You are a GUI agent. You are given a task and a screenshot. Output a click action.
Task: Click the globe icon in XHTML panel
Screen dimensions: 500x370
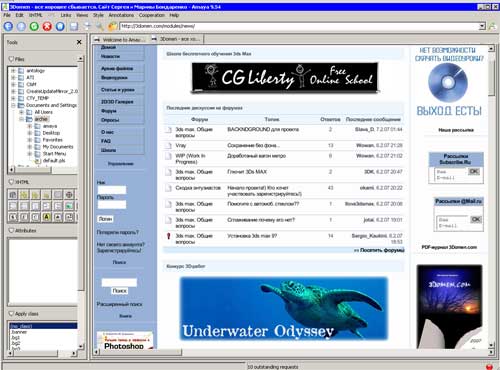pyautogui.click(x=69, y=194)
